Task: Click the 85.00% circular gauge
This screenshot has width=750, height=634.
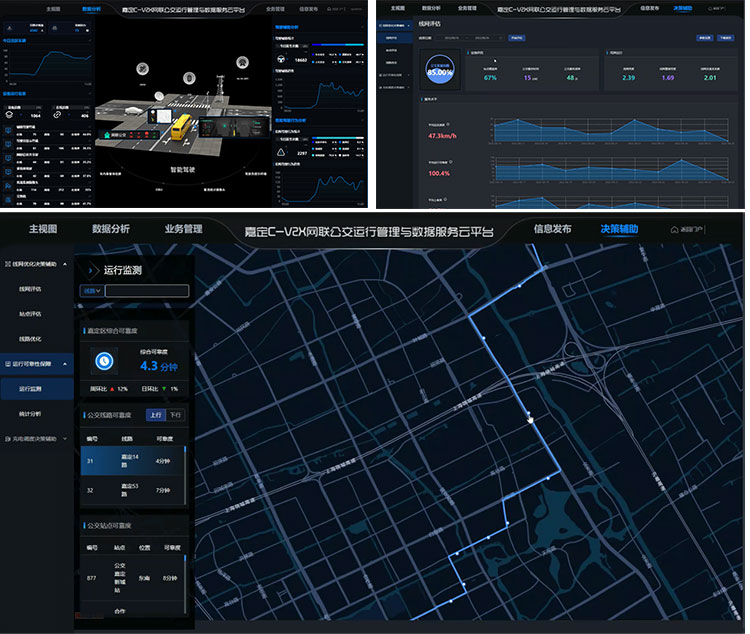Action: click(x=439, y=71)
